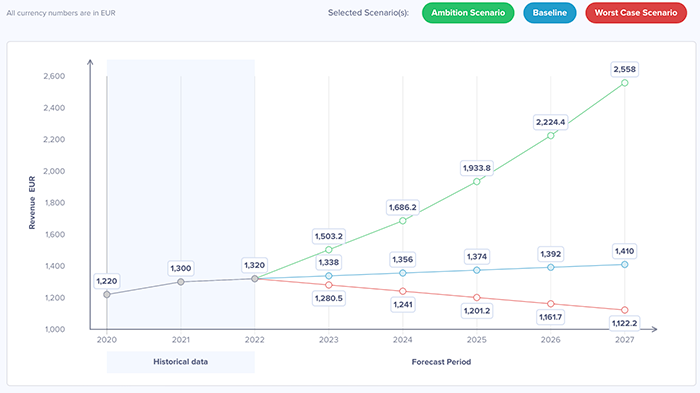Viewport: 700px width, 393px height.
Task: Click the value label 1,503.2
Action: (x=329, y=236)
